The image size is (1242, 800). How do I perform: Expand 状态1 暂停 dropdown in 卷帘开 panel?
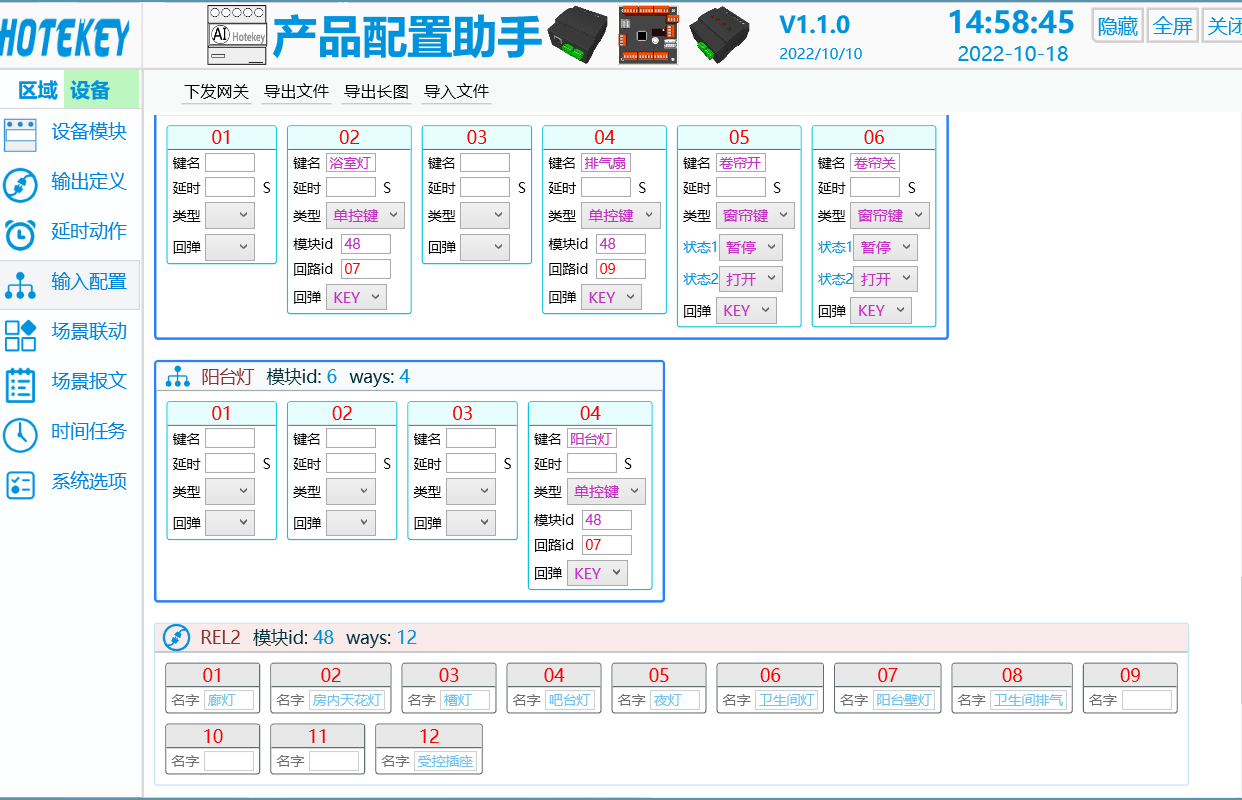click(750, 247)
